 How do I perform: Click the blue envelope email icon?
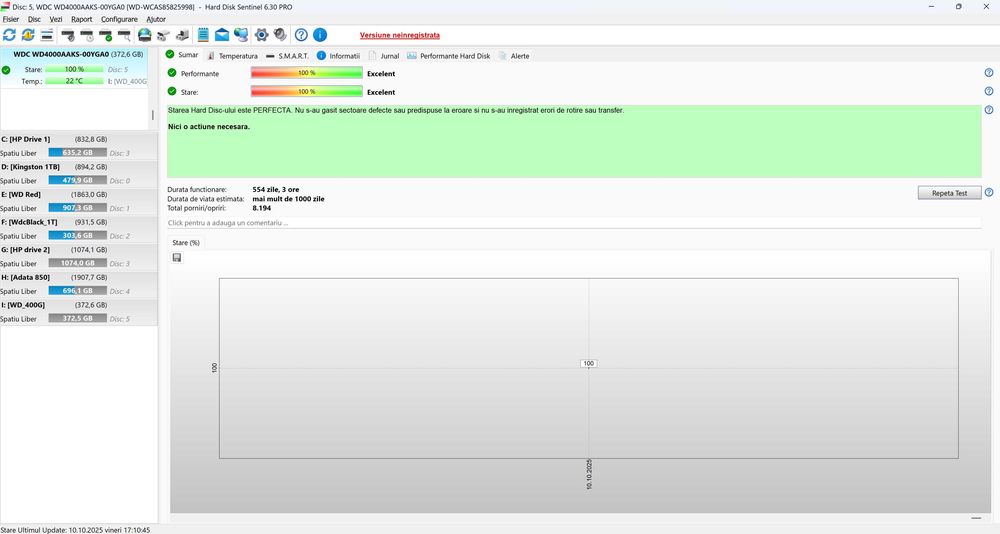click(x=222, y=35)
